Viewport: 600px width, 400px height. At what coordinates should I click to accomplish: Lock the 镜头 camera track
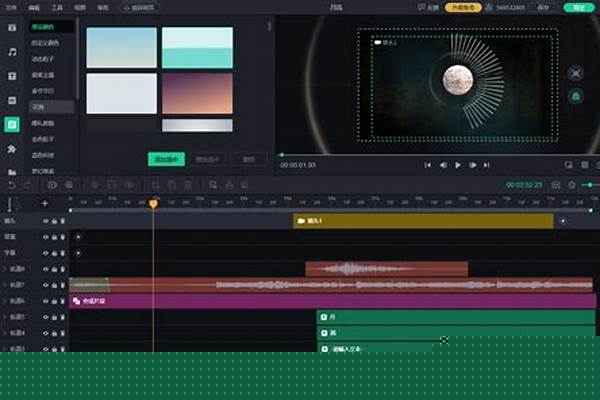[54, 221]
